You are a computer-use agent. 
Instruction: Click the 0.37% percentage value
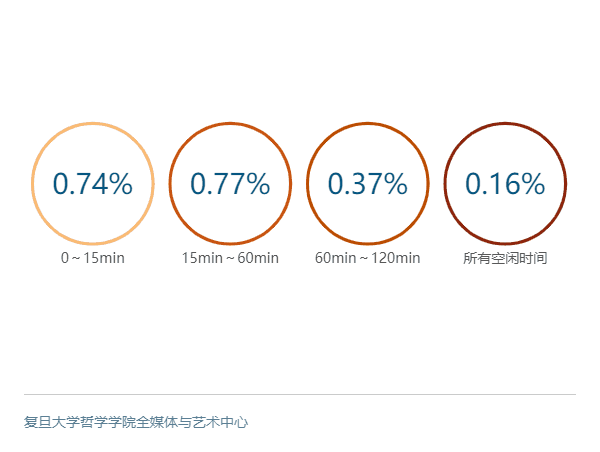click(x=368, y=184)
